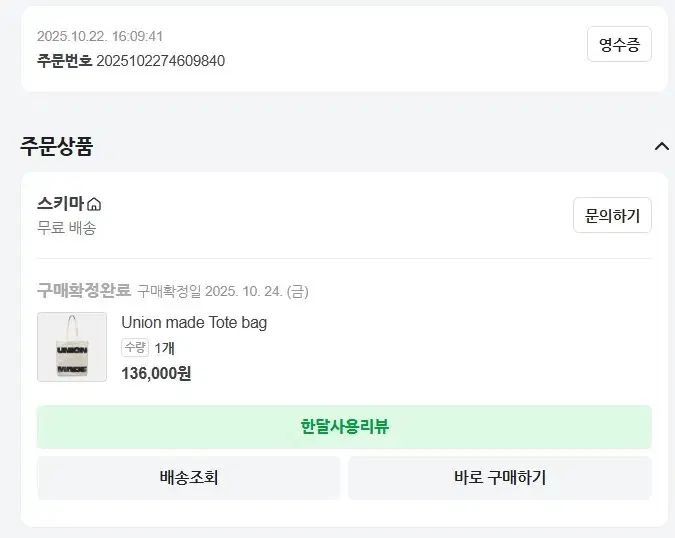Image resolution: width=675 pixels, height=538 pixels.
Task: Open the tote bag product thumbnail
Action: [72, 347]
